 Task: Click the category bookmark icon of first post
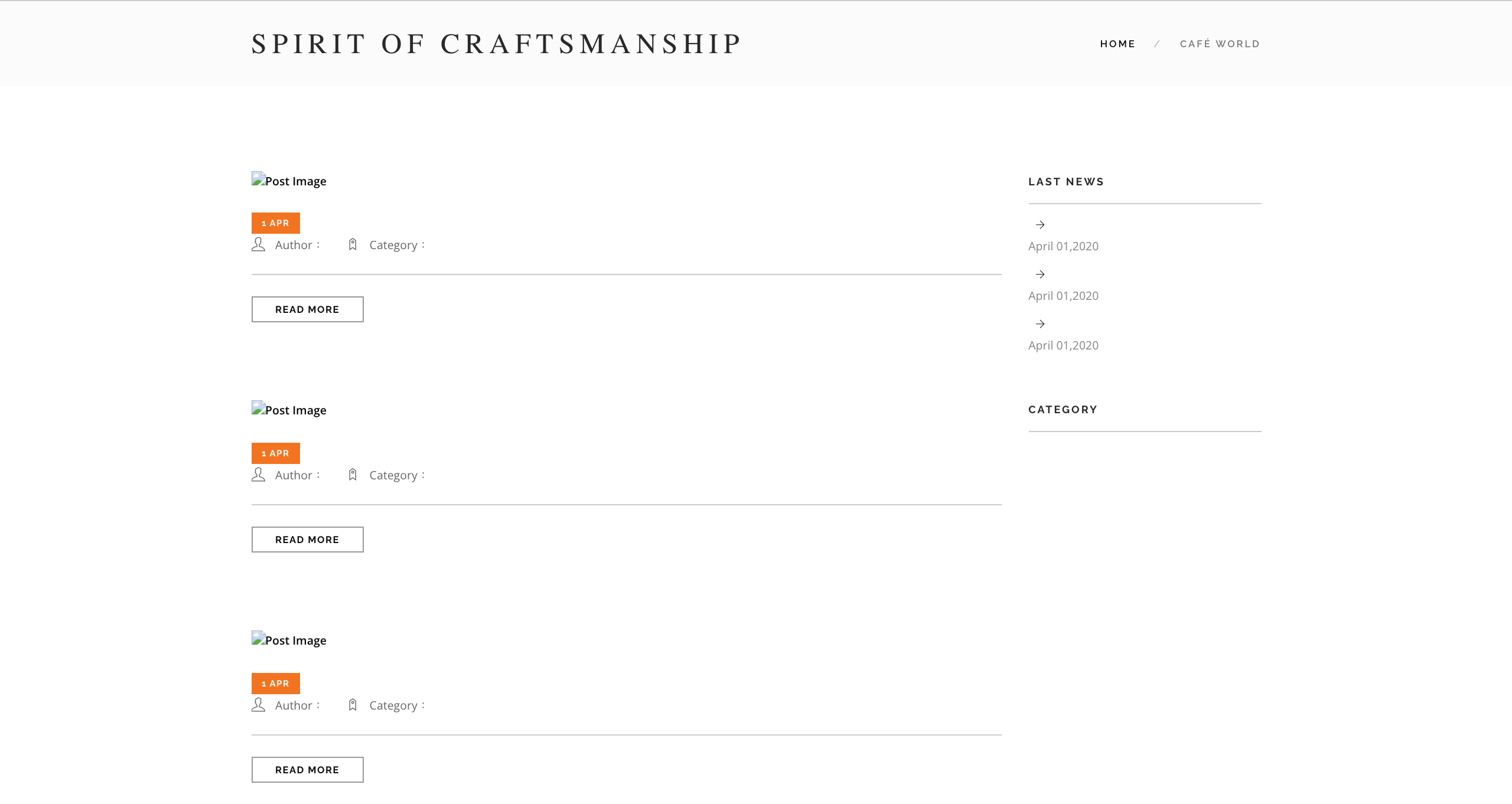coord(353,244)
